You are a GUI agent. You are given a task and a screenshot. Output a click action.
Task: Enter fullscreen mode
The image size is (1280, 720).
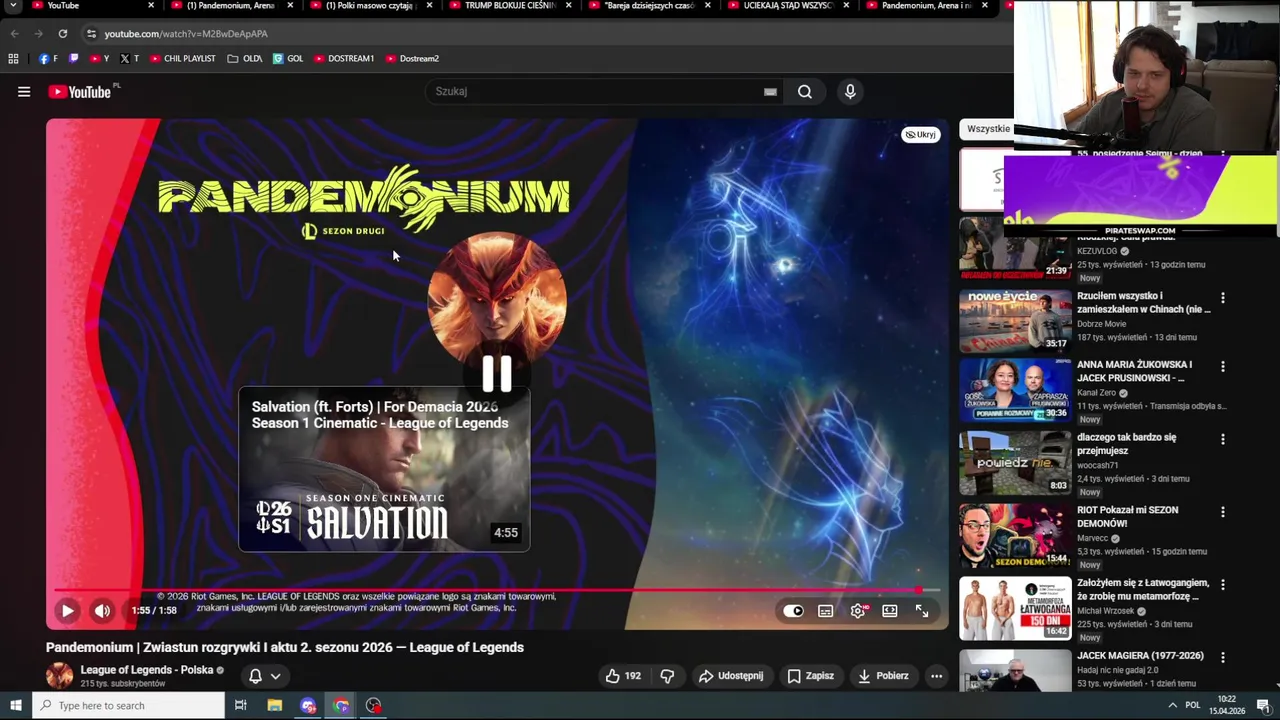[x=922, y=611]
